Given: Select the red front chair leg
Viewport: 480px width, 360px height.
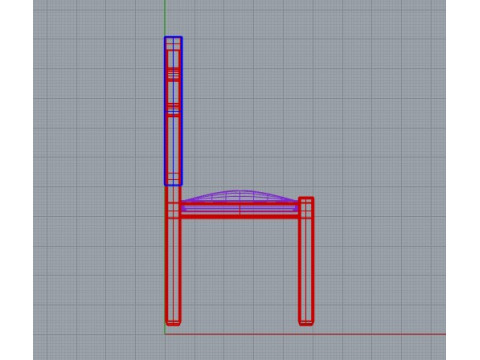Looking at the screenshot, I should tap(306, 261).
